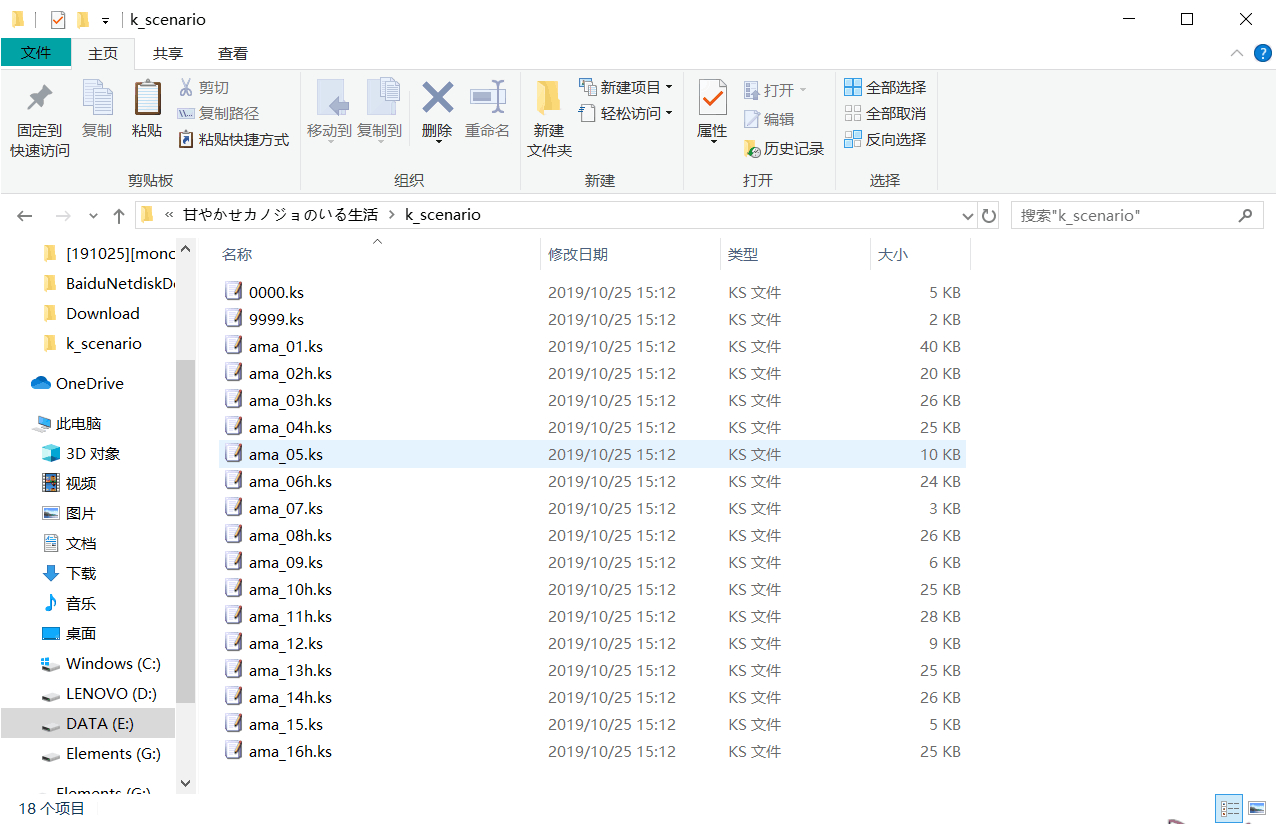Switch to Home (主页) tab

coord(103,53)
